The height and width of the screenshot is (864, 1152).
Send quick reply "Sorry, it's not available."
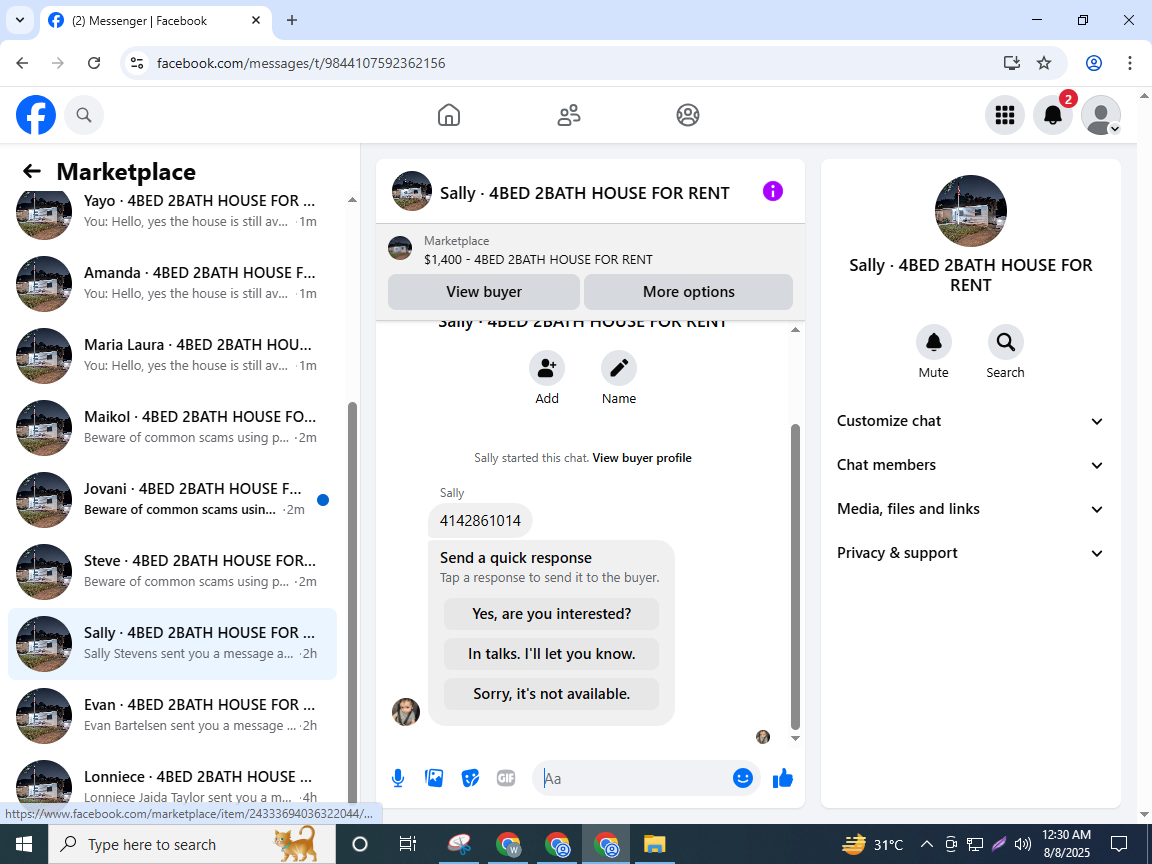tap(551, 694)
